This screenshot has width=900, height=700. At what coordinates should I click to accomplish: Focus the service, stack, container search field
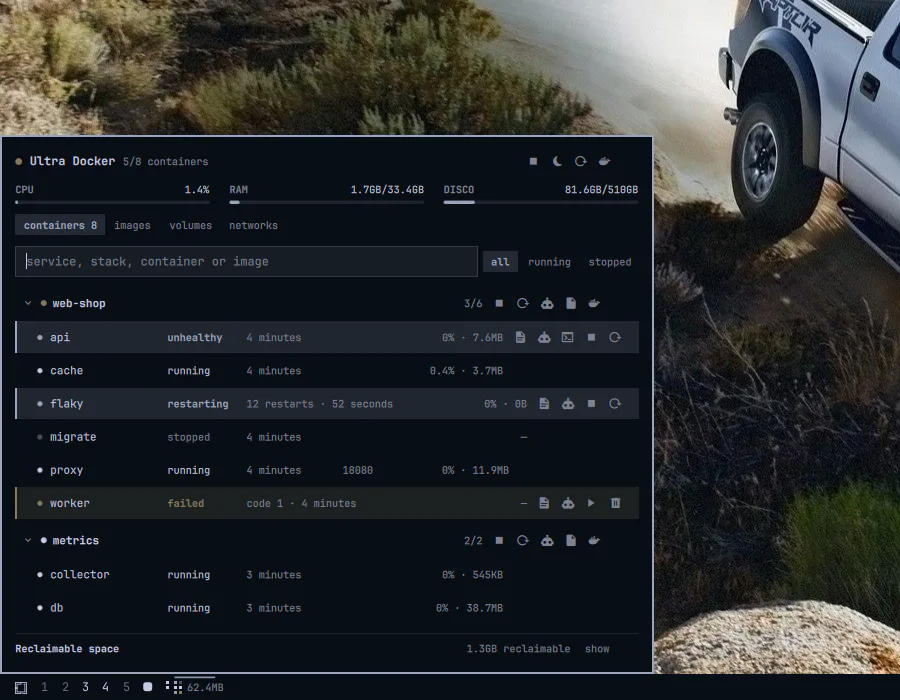[246, 262]
